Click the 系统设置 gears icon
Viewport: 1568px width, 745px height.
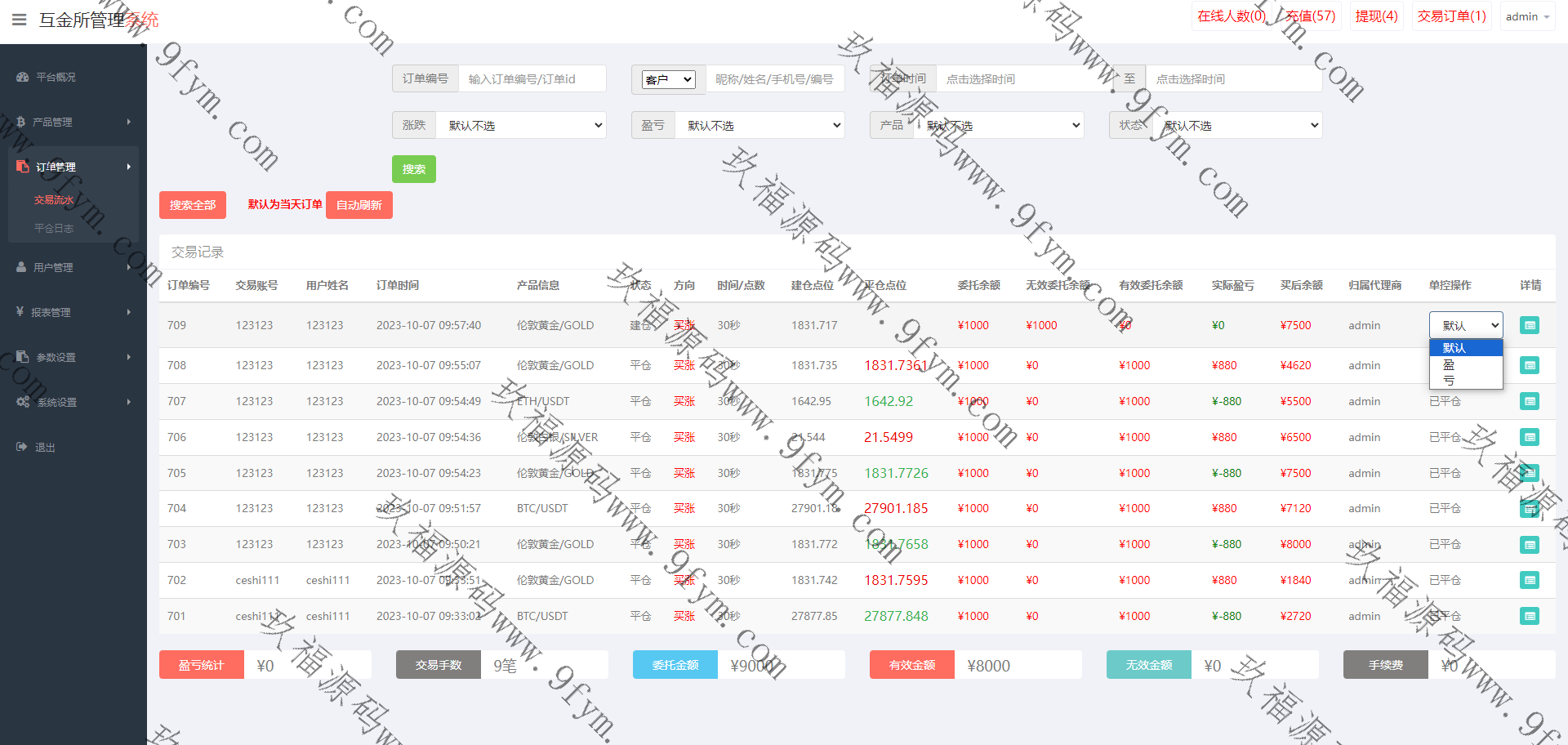(x=23, y=402)
